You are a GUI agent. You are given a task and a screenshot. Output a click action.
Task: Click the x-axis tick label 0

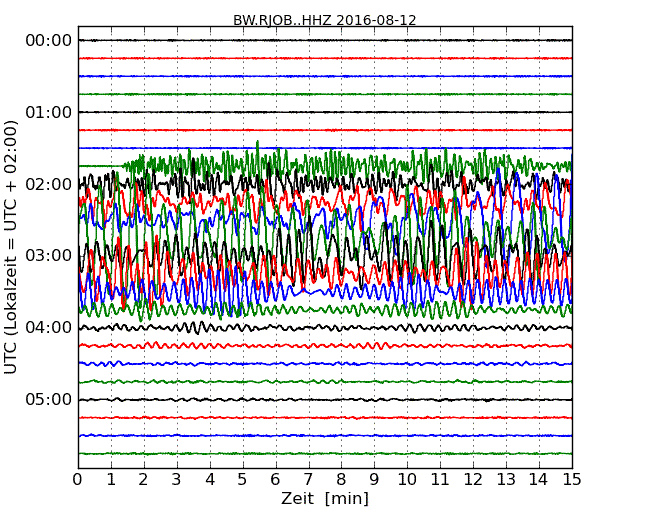pyautogui.click(x=78, y=480)
